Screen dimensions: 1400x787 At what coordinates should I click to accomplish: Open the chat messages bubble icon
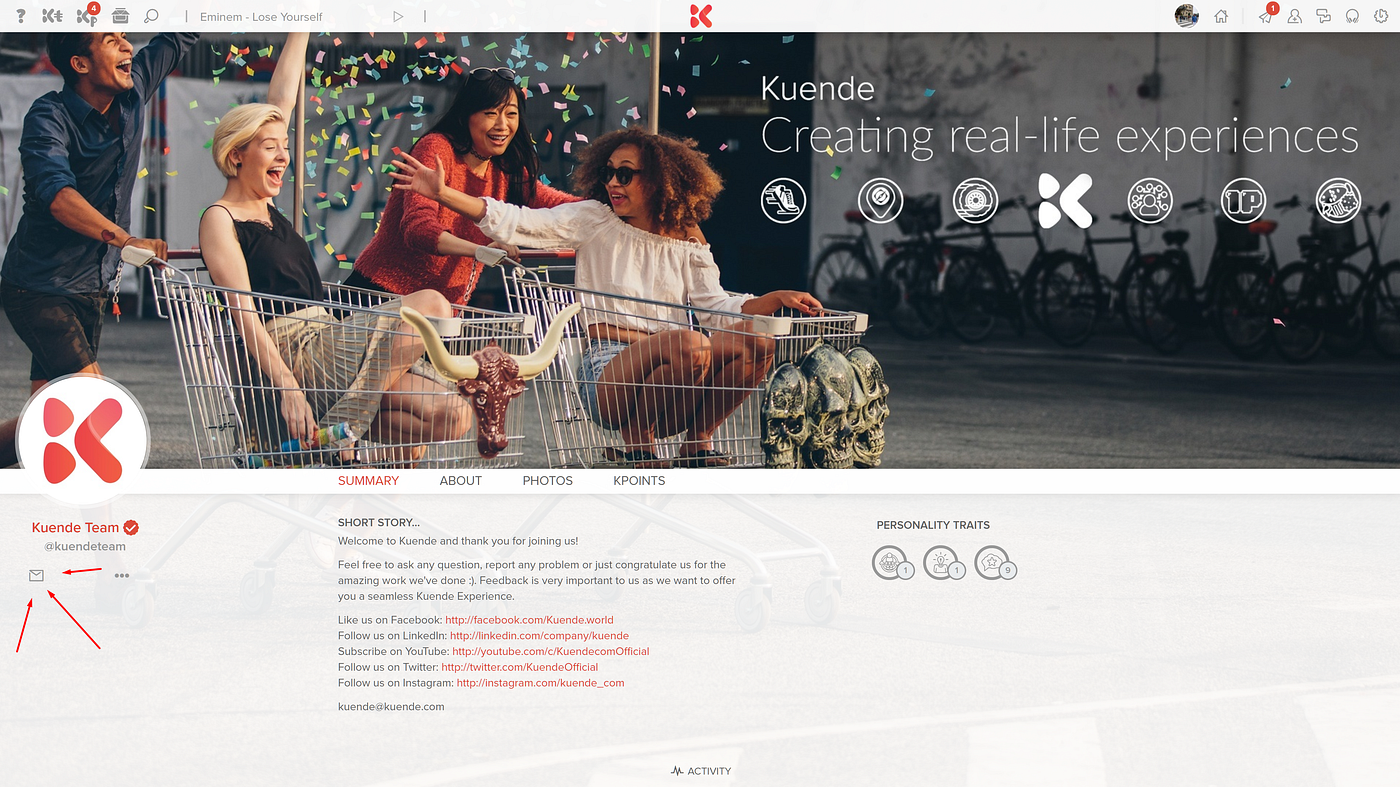[x=1323, y=16]
